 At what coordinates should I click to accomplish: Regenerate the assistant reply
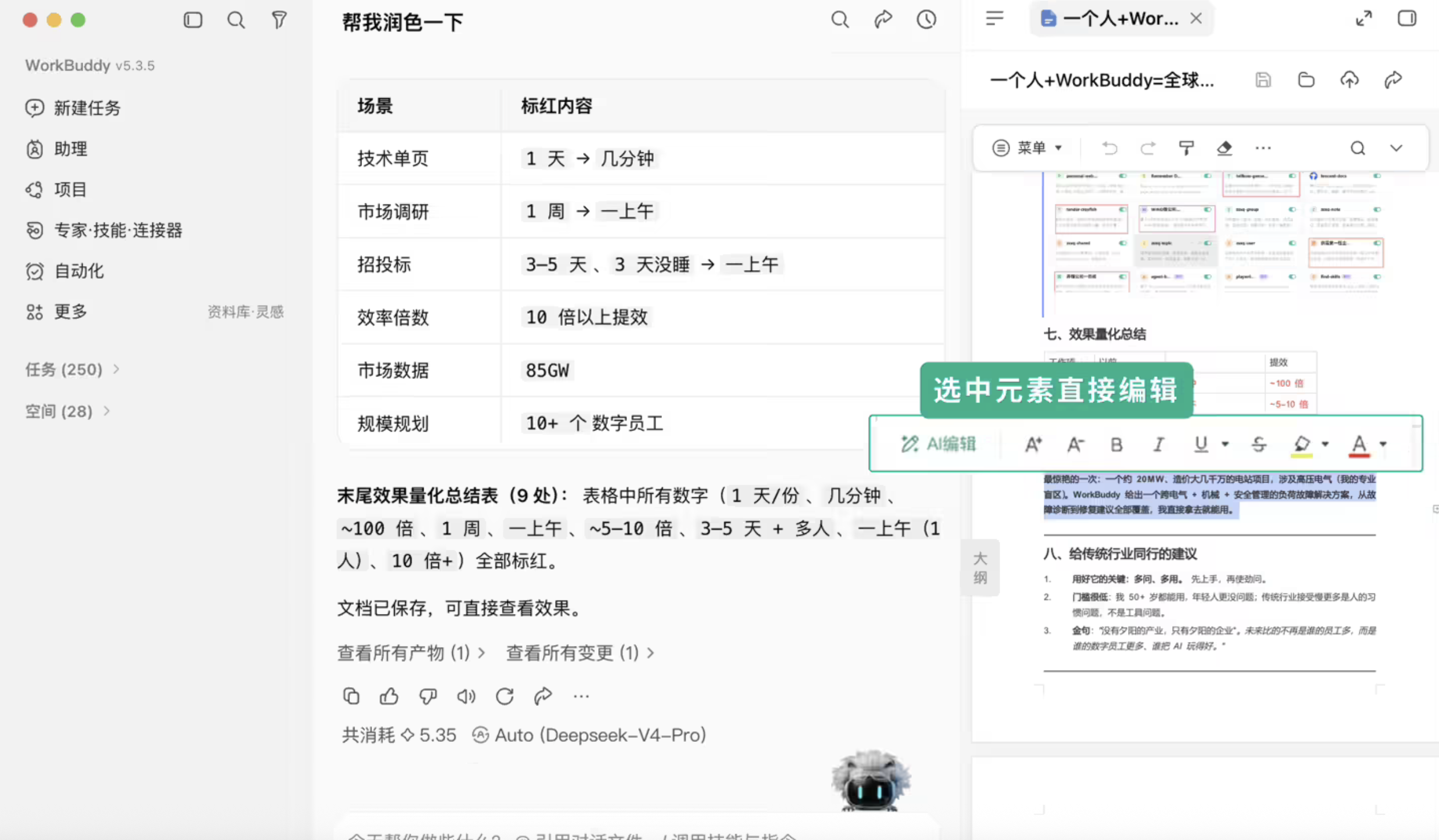coord(504,695)
